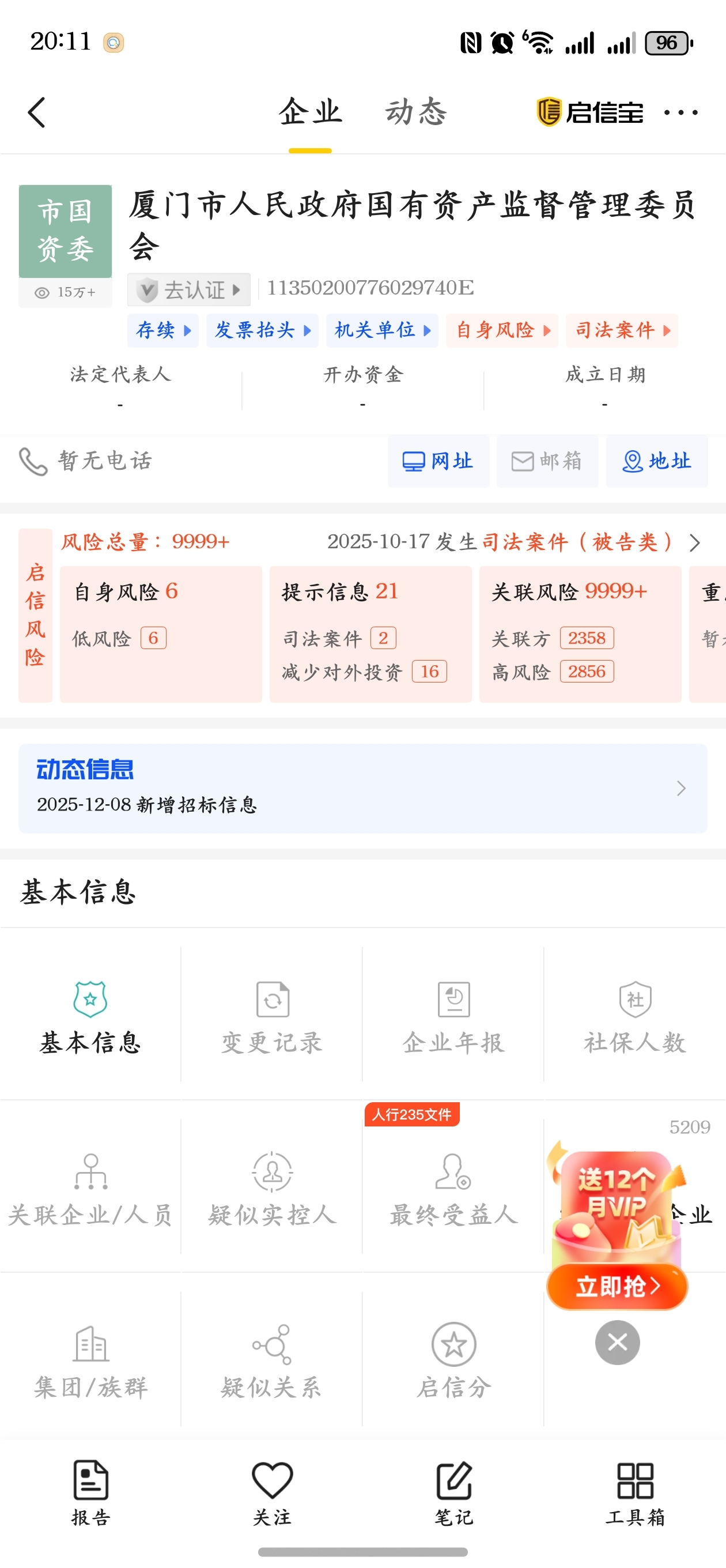The image size is (726, 1568).
Task: Open the 提示信息 21 card
Action: pos(370,634)
